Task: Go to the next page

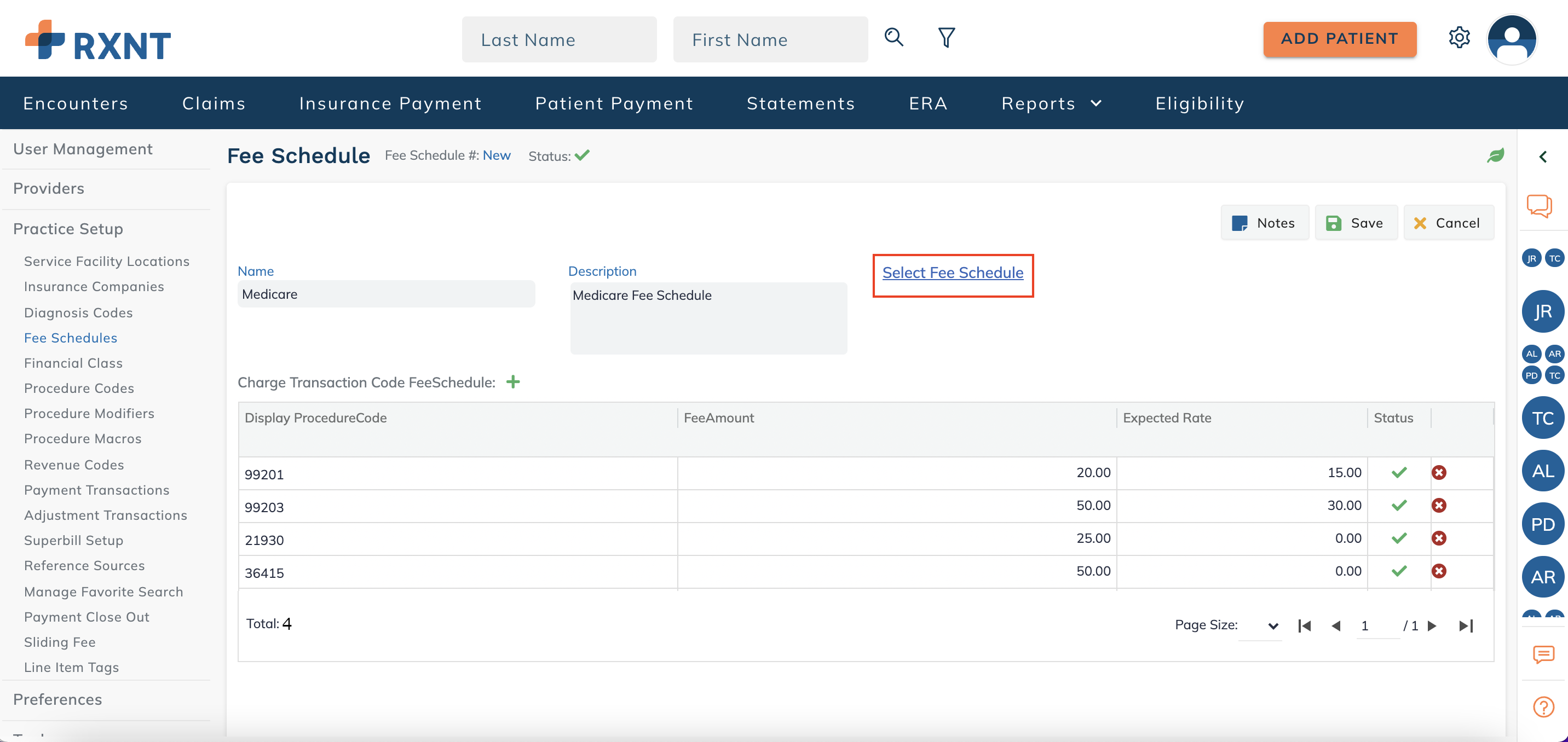Action: tap(1432, 626)
